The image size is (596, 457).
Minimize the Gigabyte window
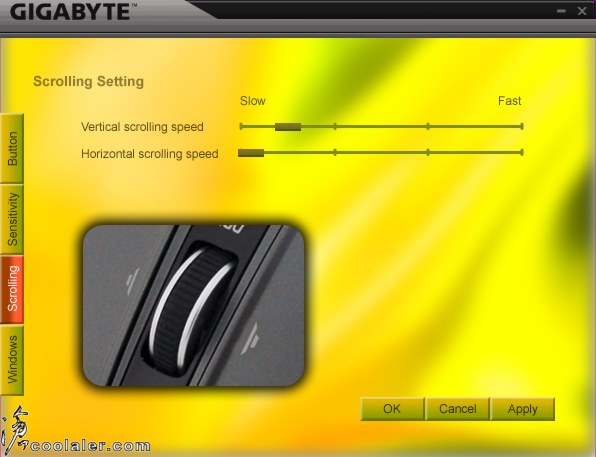point(561,11)
